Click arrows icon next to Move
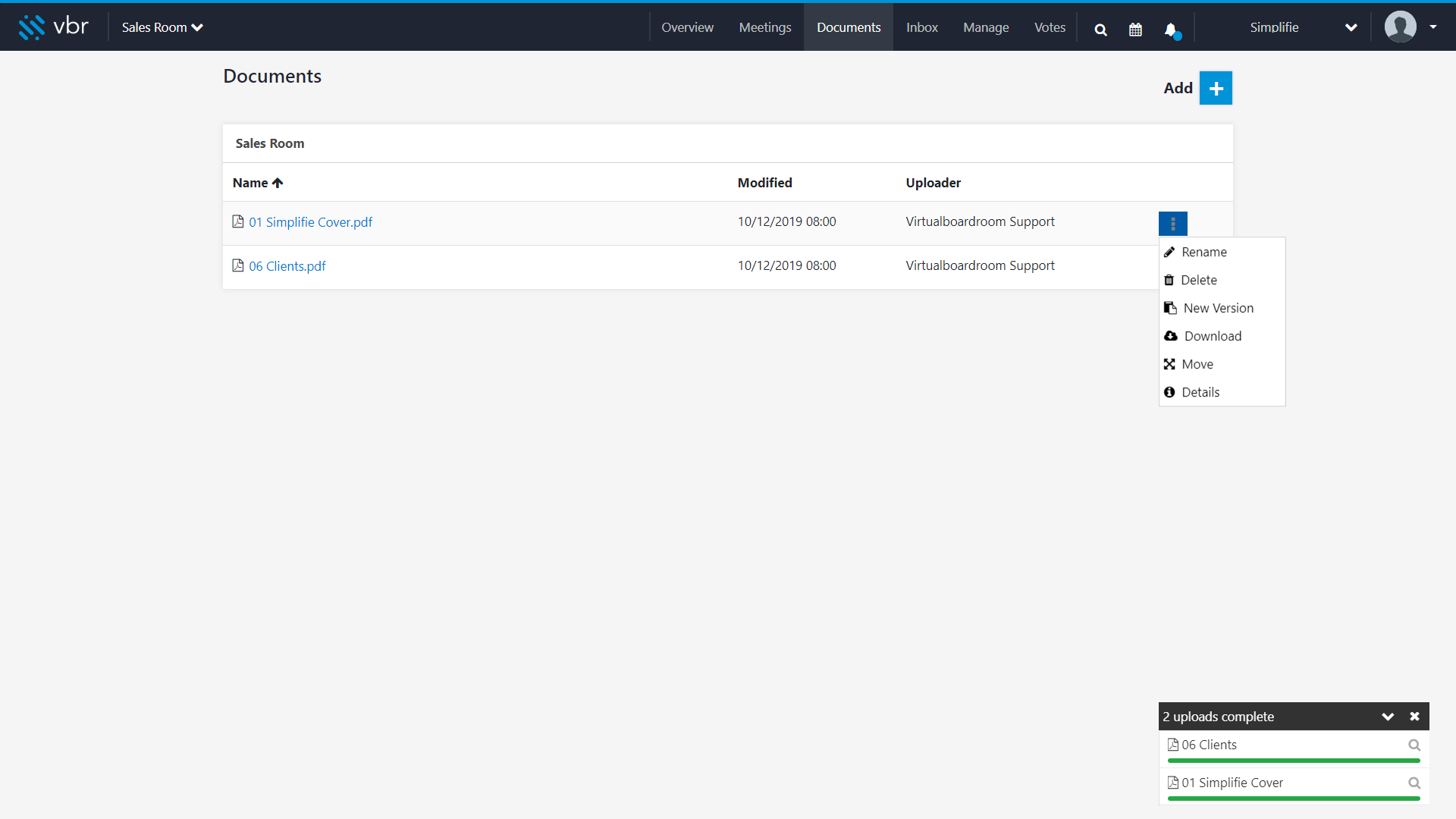 click(1169, 364)
